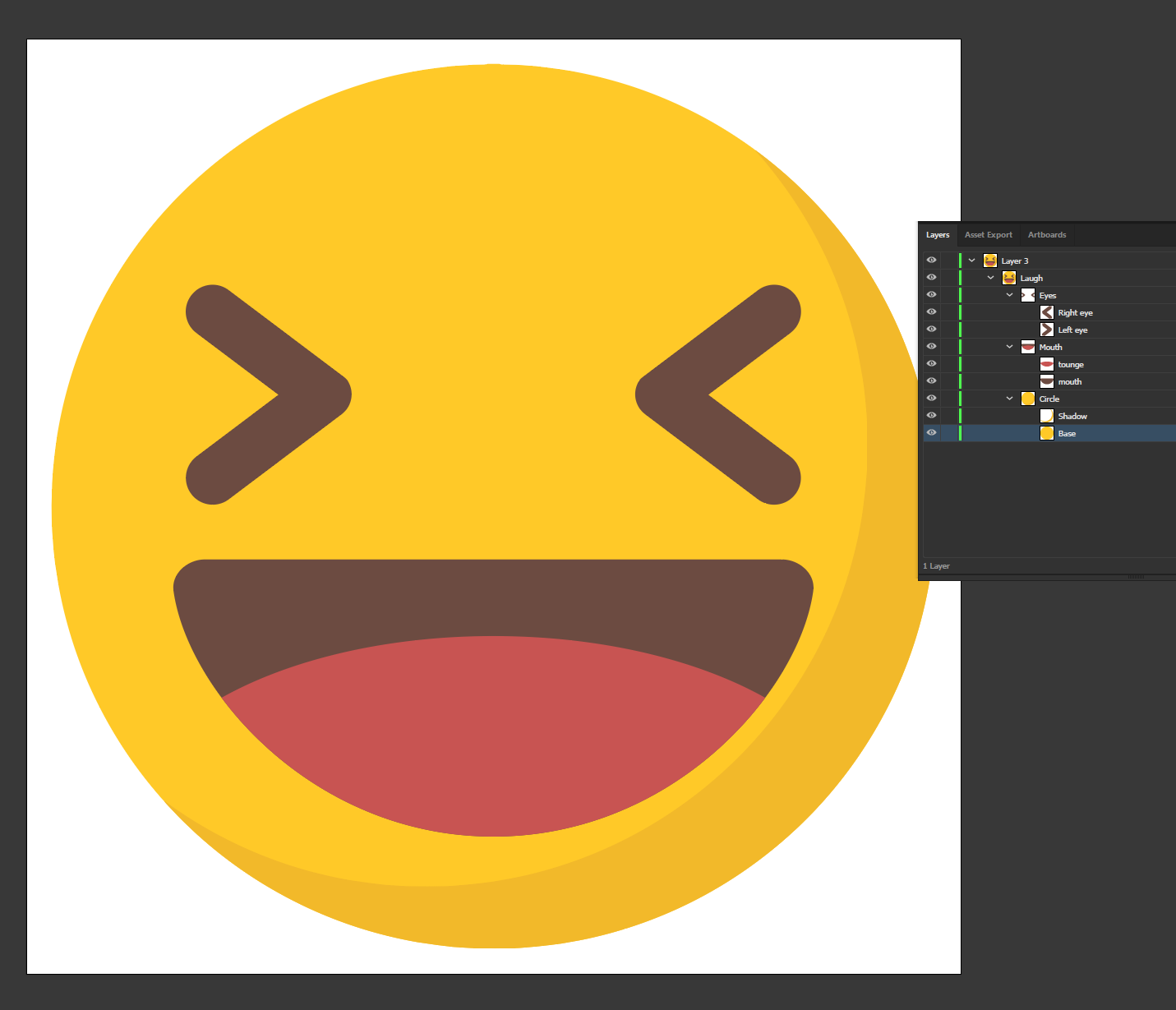Click the Mouth group thumbnail

pyautogui.click(x=1028, y=347)
